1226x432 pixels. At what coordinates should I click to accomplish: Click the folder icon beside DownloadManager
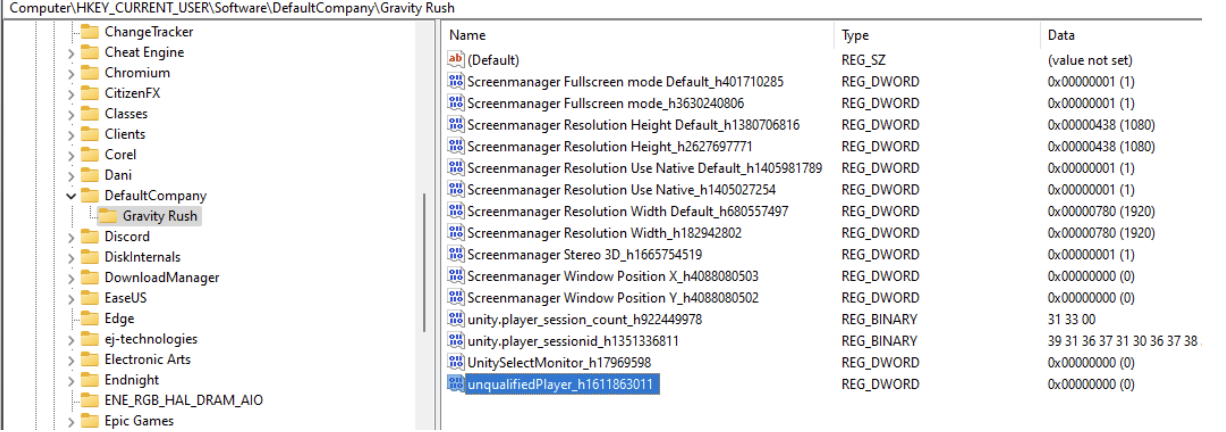pyautogui.click(x=90, y=278)
